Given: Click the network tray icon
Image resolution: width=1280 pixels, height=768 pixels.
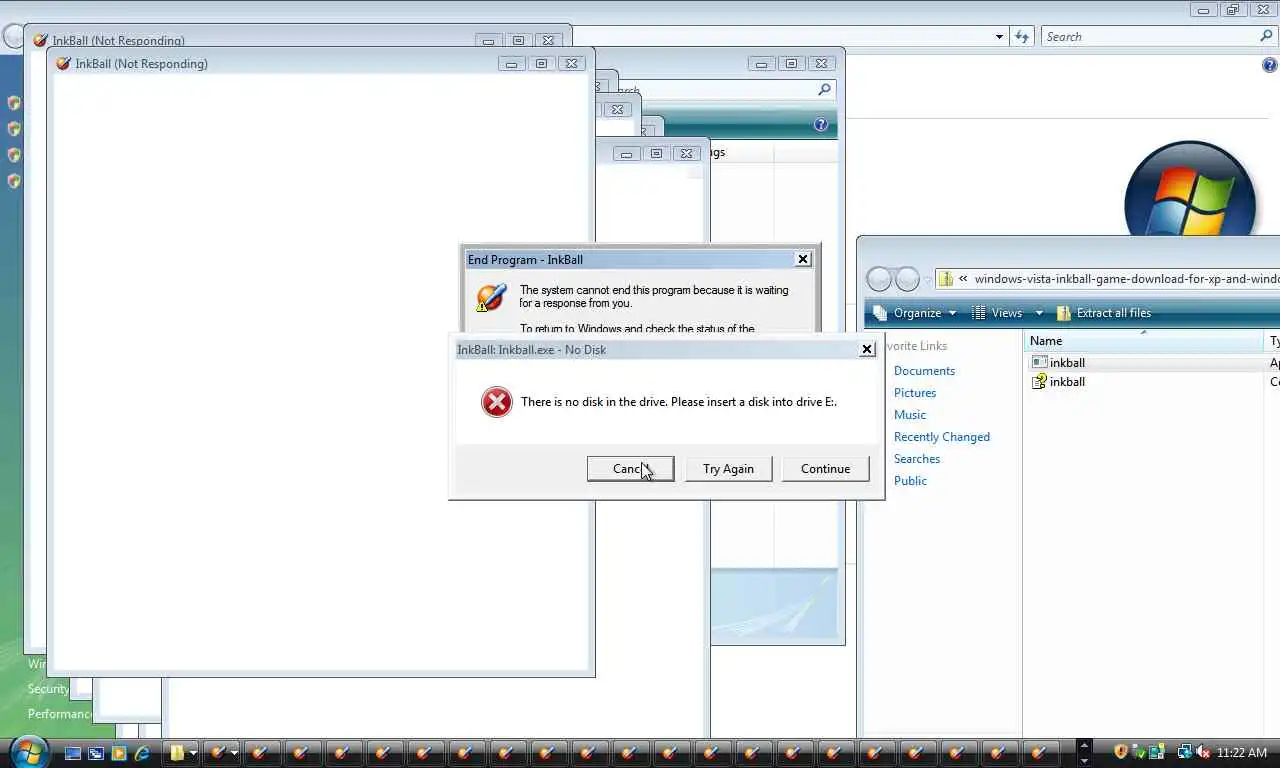Looking at the screenshot, I should (x=1184, y=753).
